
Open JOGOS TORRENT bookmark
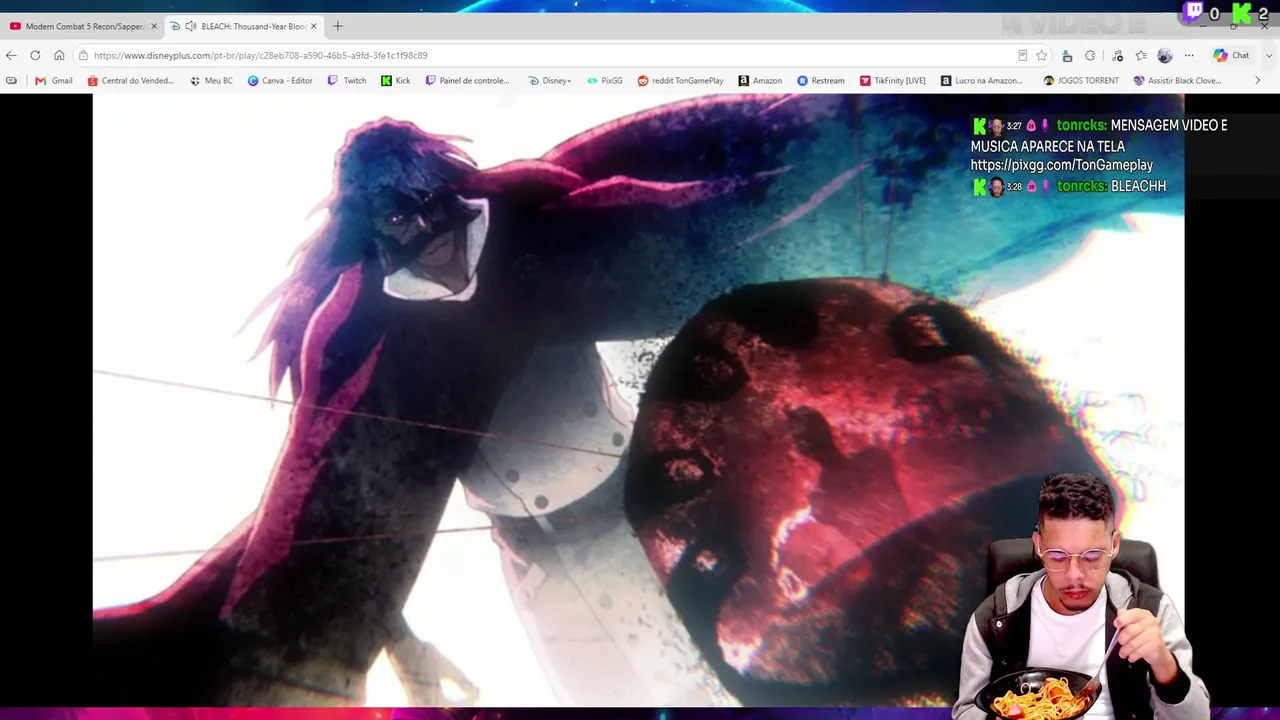pos(1080,80)
